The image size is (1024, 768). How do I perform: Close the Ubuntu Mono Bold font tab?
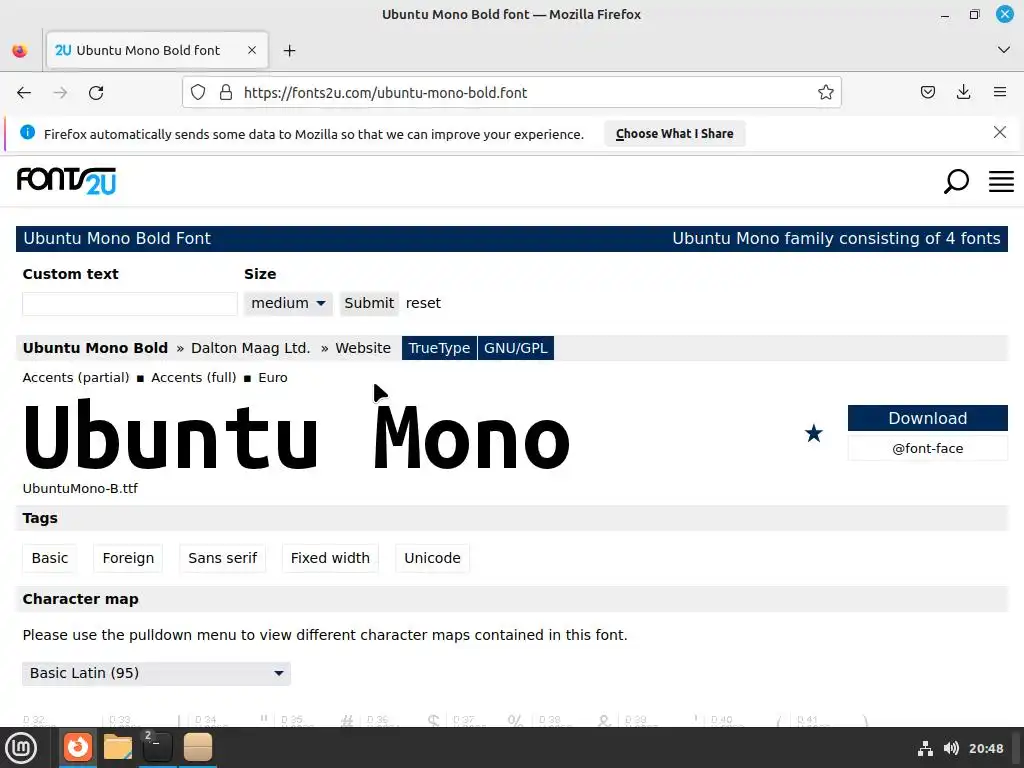click(252, 50)
